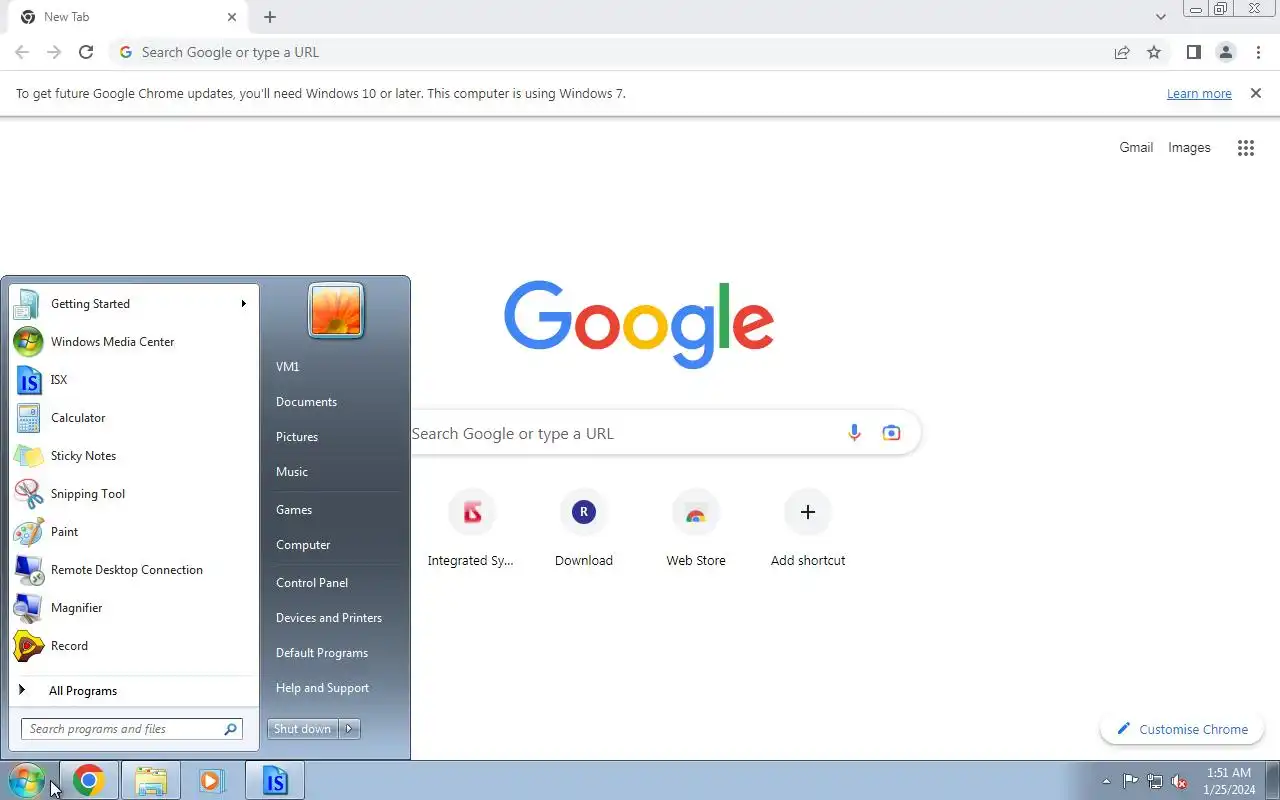
Task: Open the Download shortcut
Action: click(584, 530)
